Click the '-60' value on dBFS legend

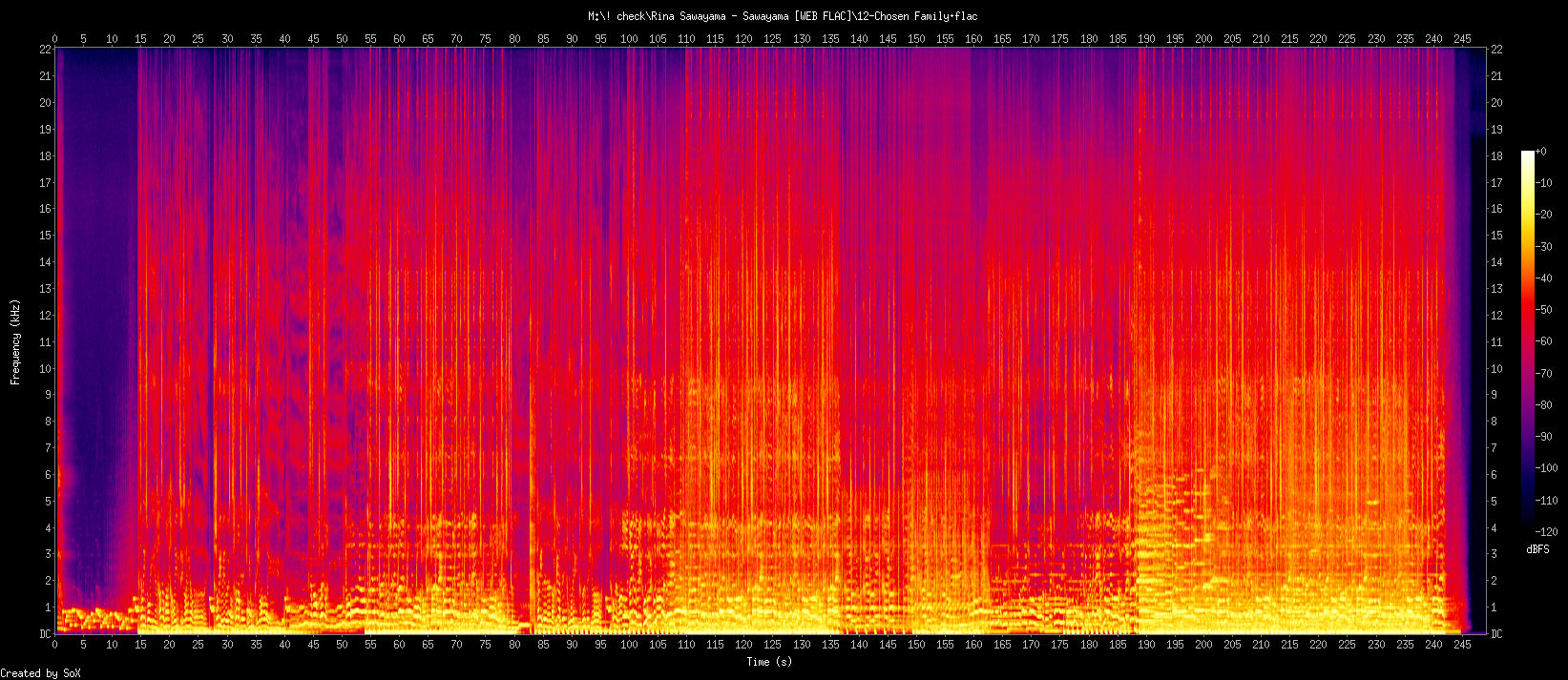point(1542,341)
